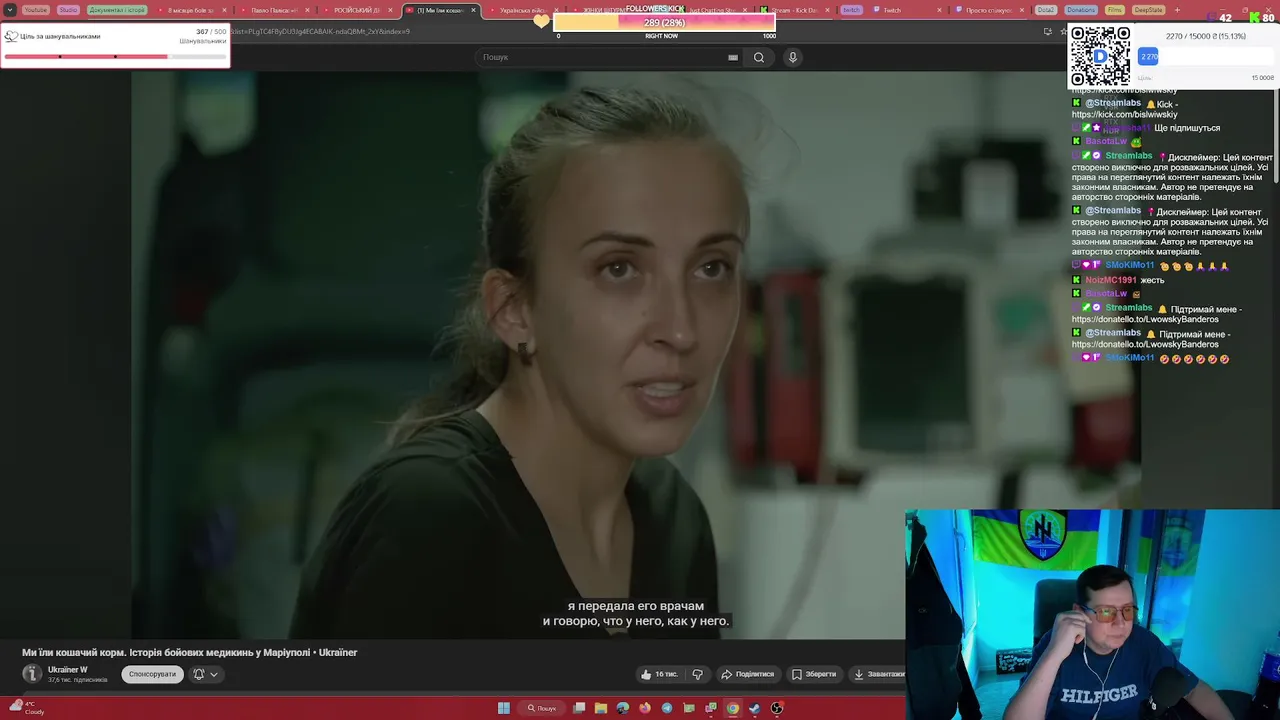Screen dimensions: 1280x720
Task: Click the '367 / 500' fans goal progress bar
Action: tap(115, 57)
